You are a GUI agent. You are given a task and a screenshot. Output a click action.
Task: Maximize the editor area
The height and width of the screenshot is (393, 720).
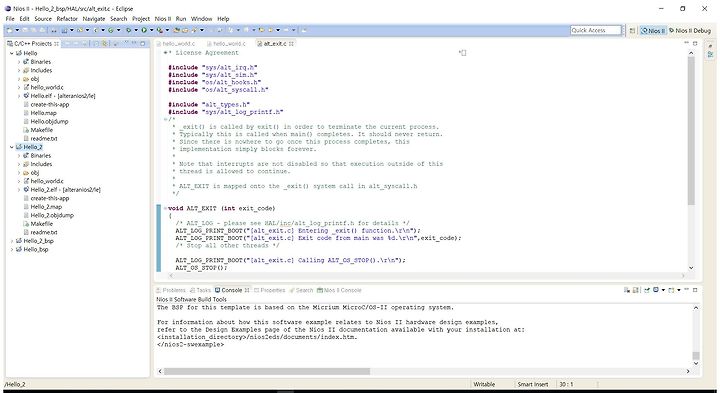(x=695, y=43)
